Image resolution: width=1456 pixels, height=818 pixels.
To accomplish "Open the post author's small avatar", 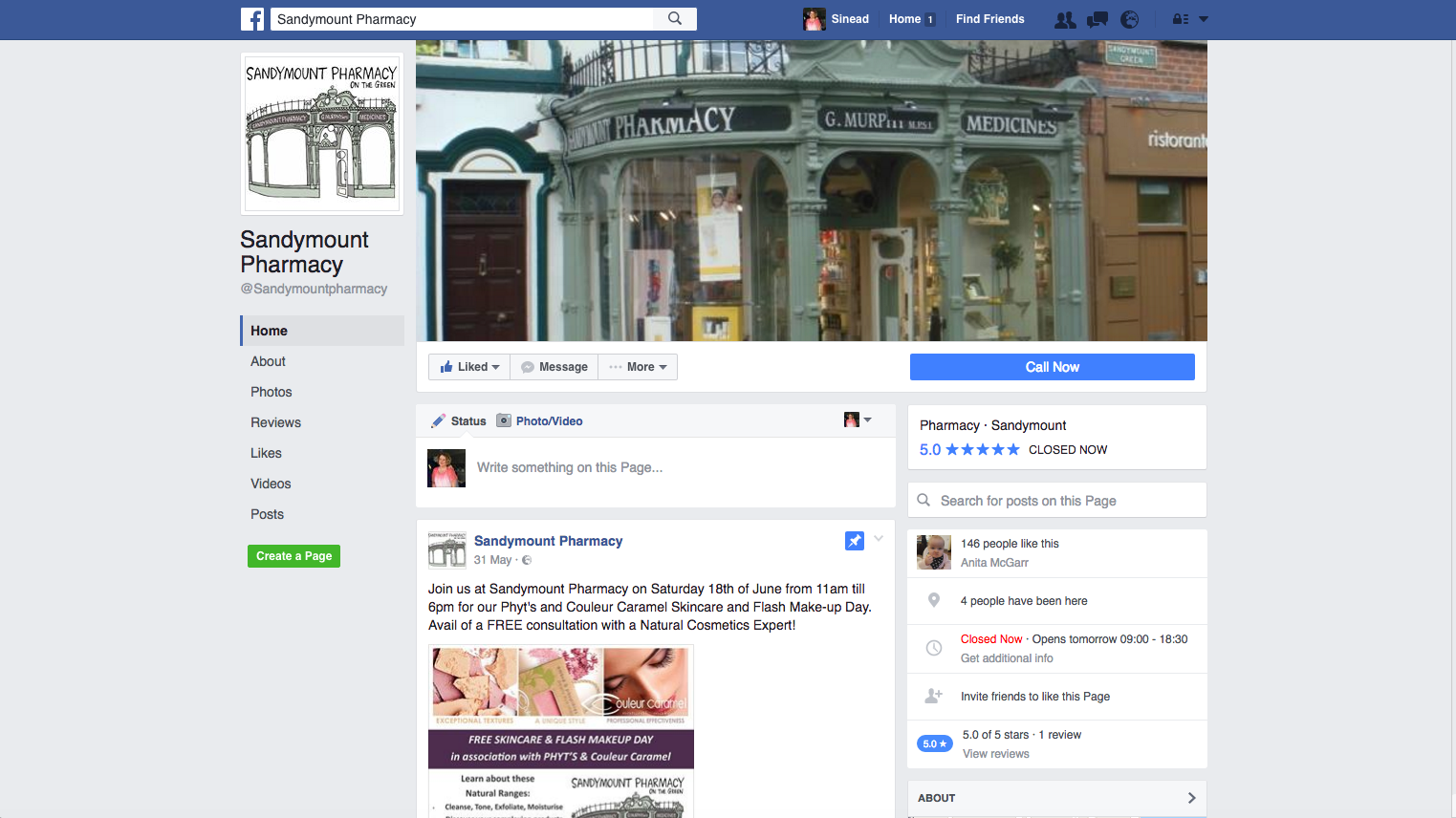I will click(446, 549).
